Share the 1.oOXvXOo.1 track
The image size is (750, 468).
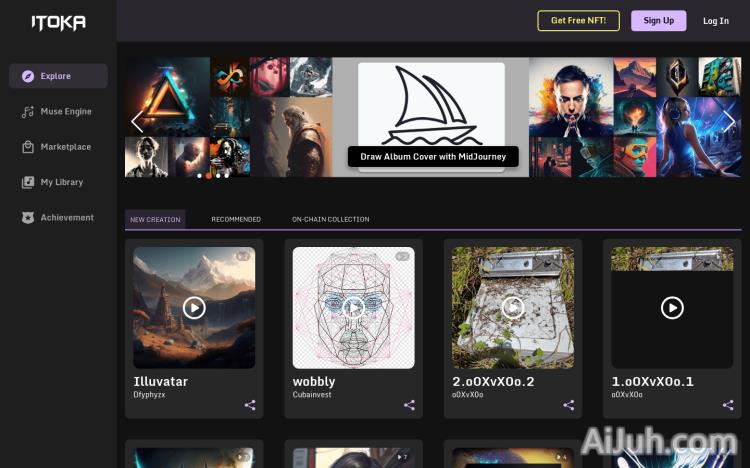click(728, 405)
